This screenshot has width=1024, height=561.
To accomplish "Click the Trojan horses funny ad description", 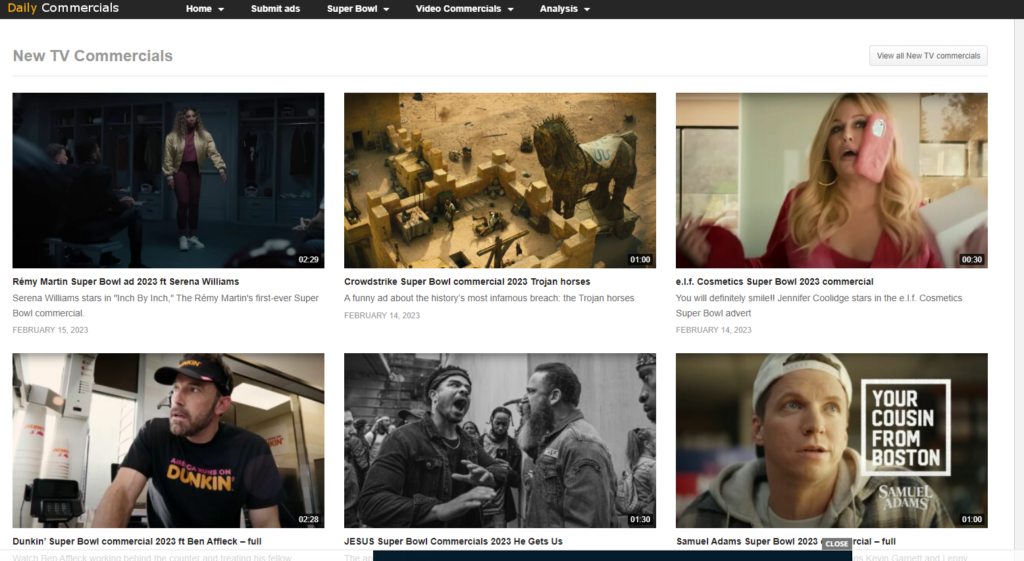I will click(489, 298).
